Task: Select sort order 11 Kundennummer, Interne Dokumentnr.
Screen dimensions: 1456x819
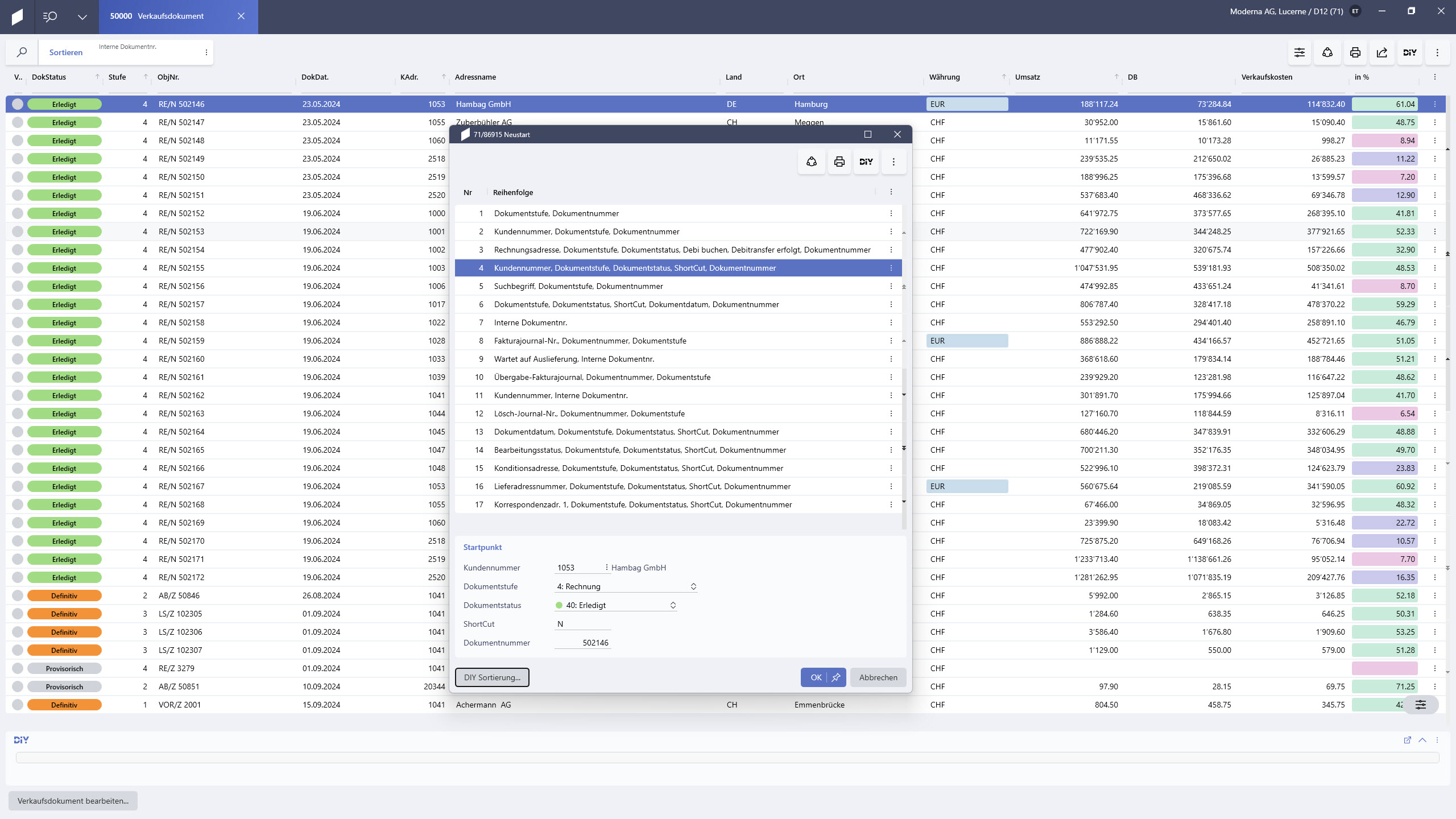Action: click(678, 395)
